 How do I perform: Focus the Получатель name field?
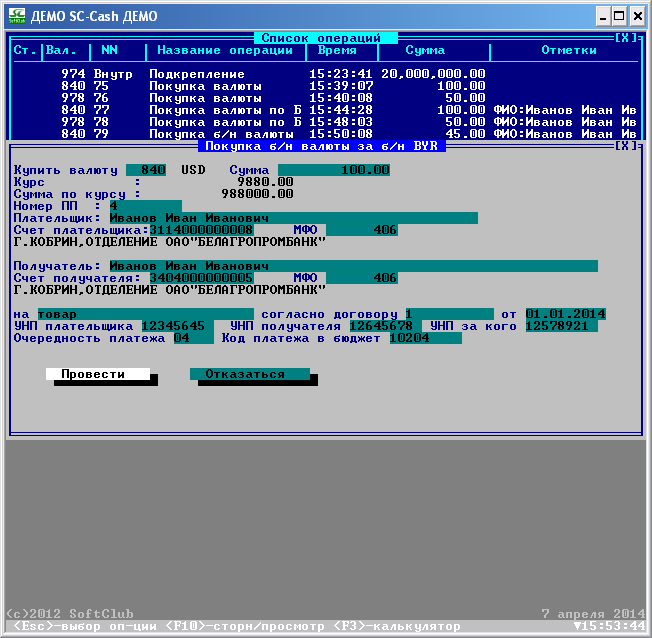coord(354,266)
